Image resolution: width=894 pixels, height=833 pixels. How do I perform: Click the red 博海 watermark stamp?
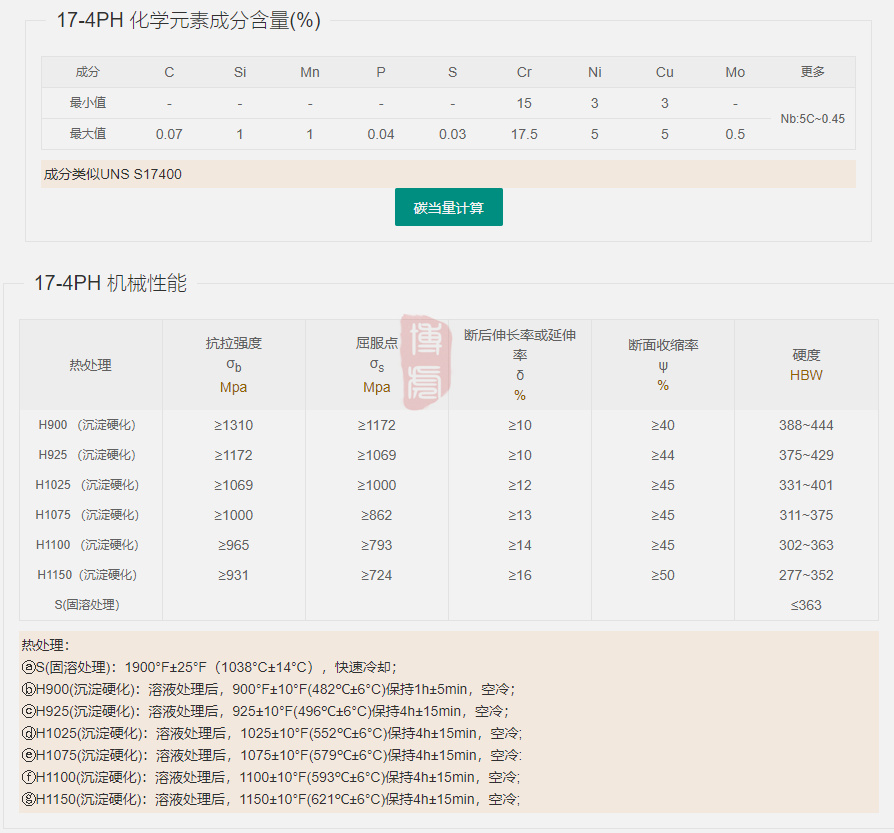(425, 363)
